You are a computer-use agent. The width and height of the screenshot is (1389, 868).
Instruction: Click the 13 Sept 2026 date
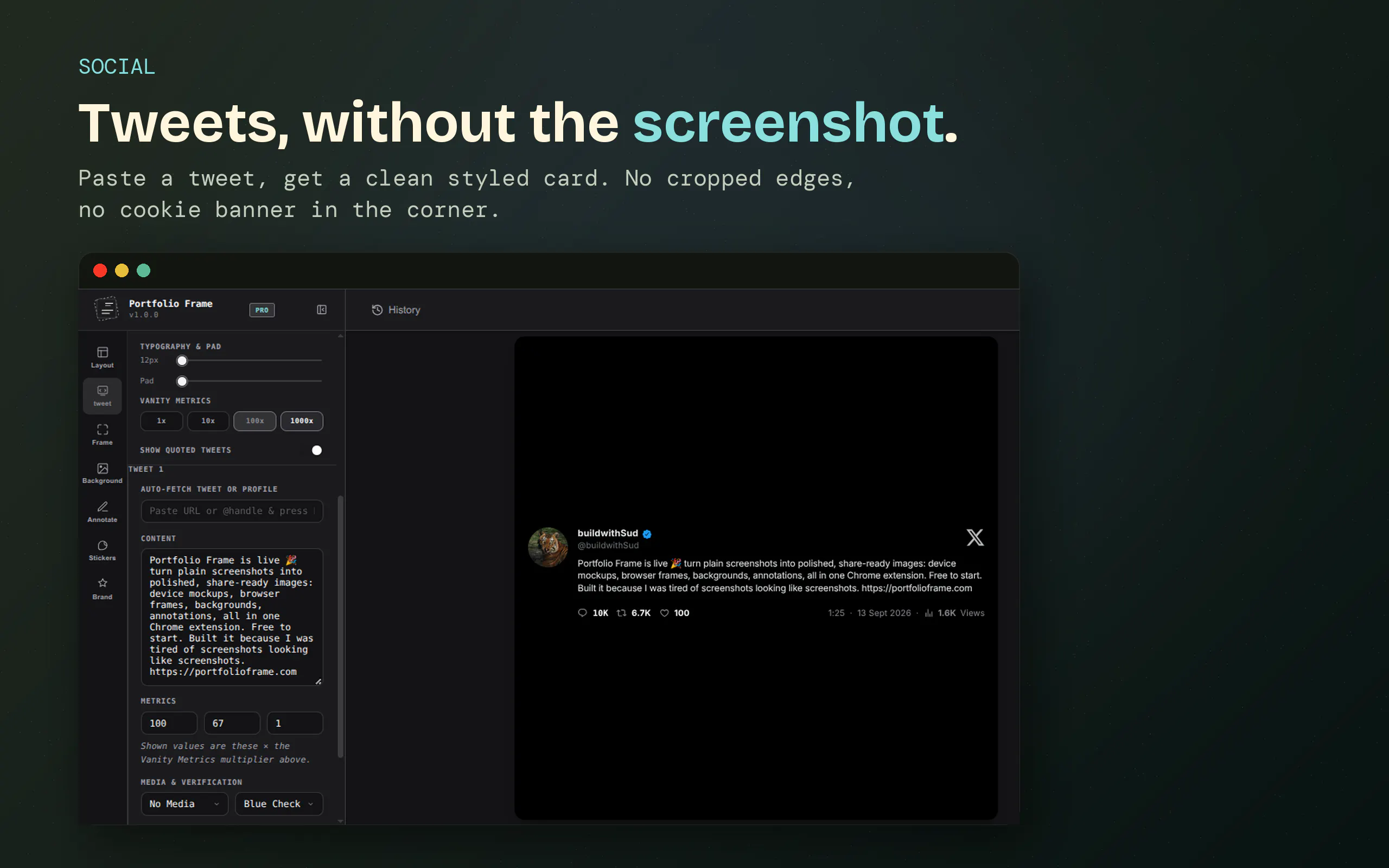tap(884, 613)
